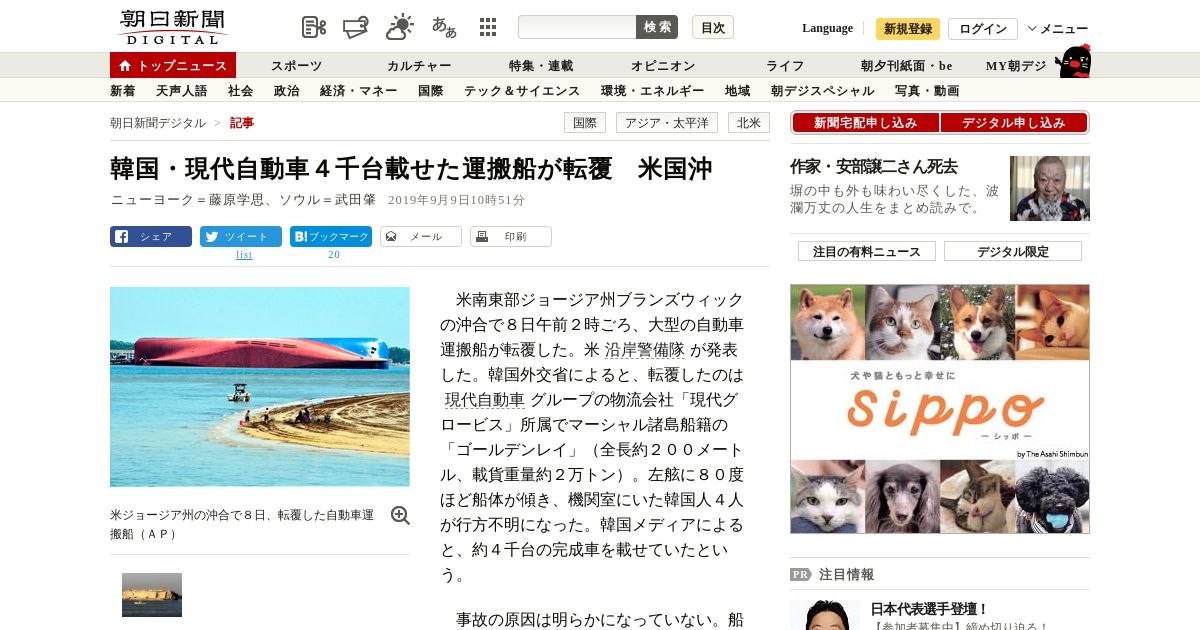Select the small ship thumbnail below caption
Screen dimensions: 1200x630
[x=152, y=595]
